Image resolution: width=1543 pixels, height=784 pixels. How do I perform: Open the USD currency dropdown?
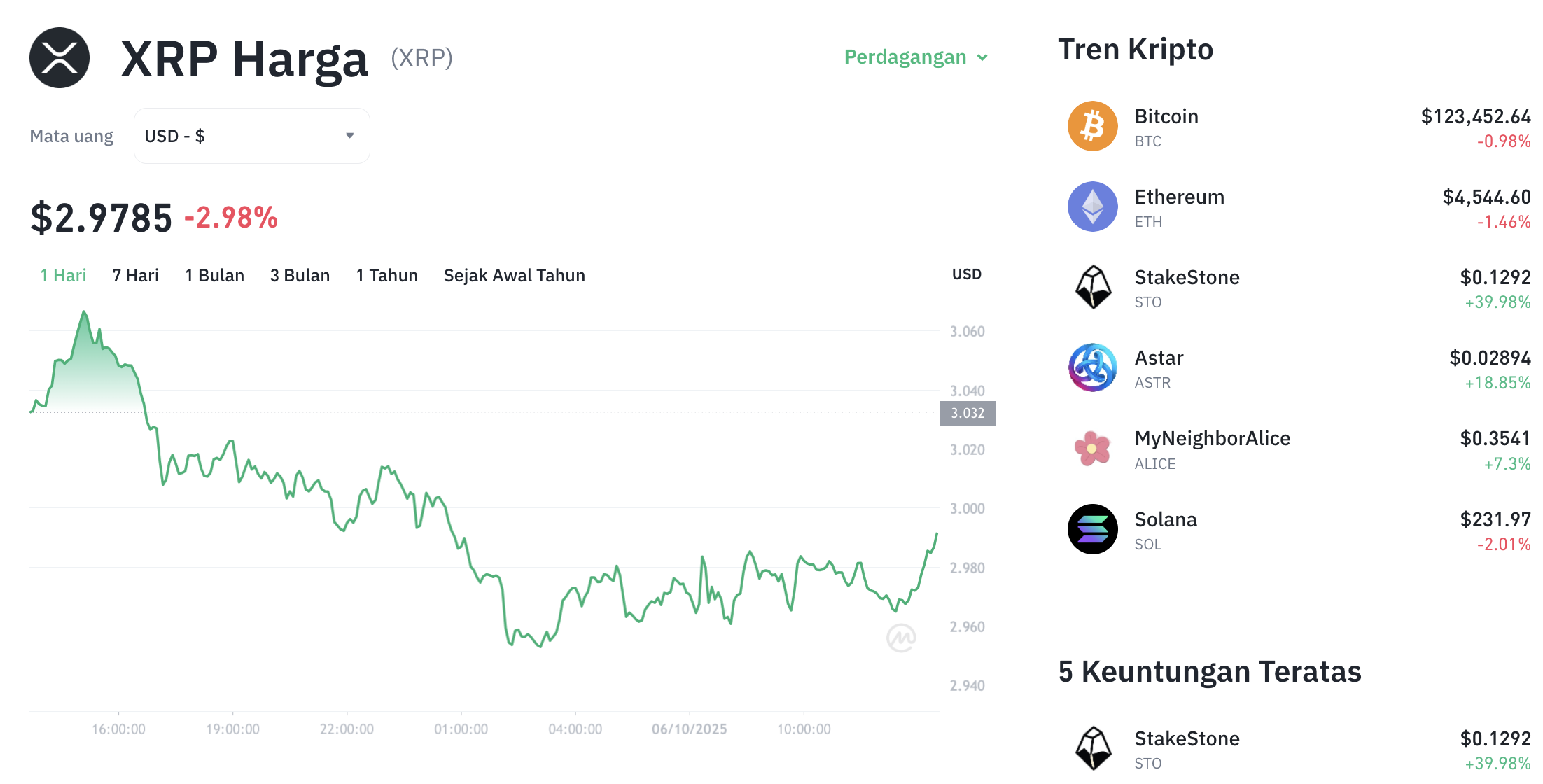(251, 136)
